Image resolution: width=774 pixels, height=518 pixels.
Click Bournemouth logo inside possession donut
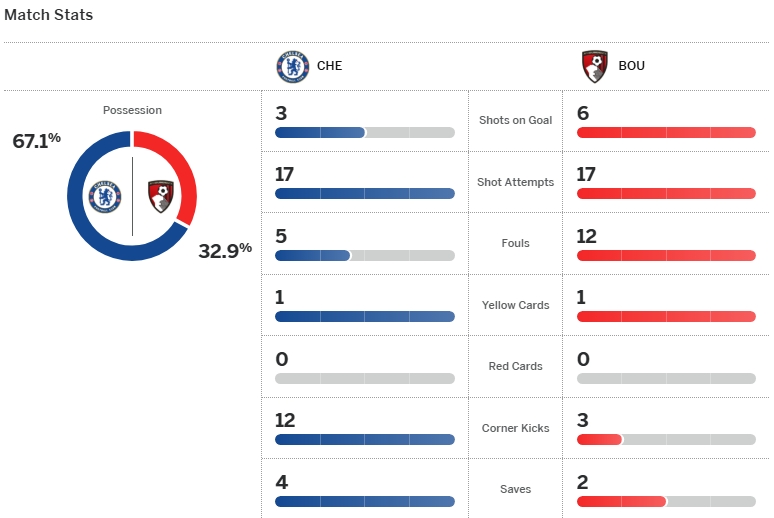coord(160,195)
